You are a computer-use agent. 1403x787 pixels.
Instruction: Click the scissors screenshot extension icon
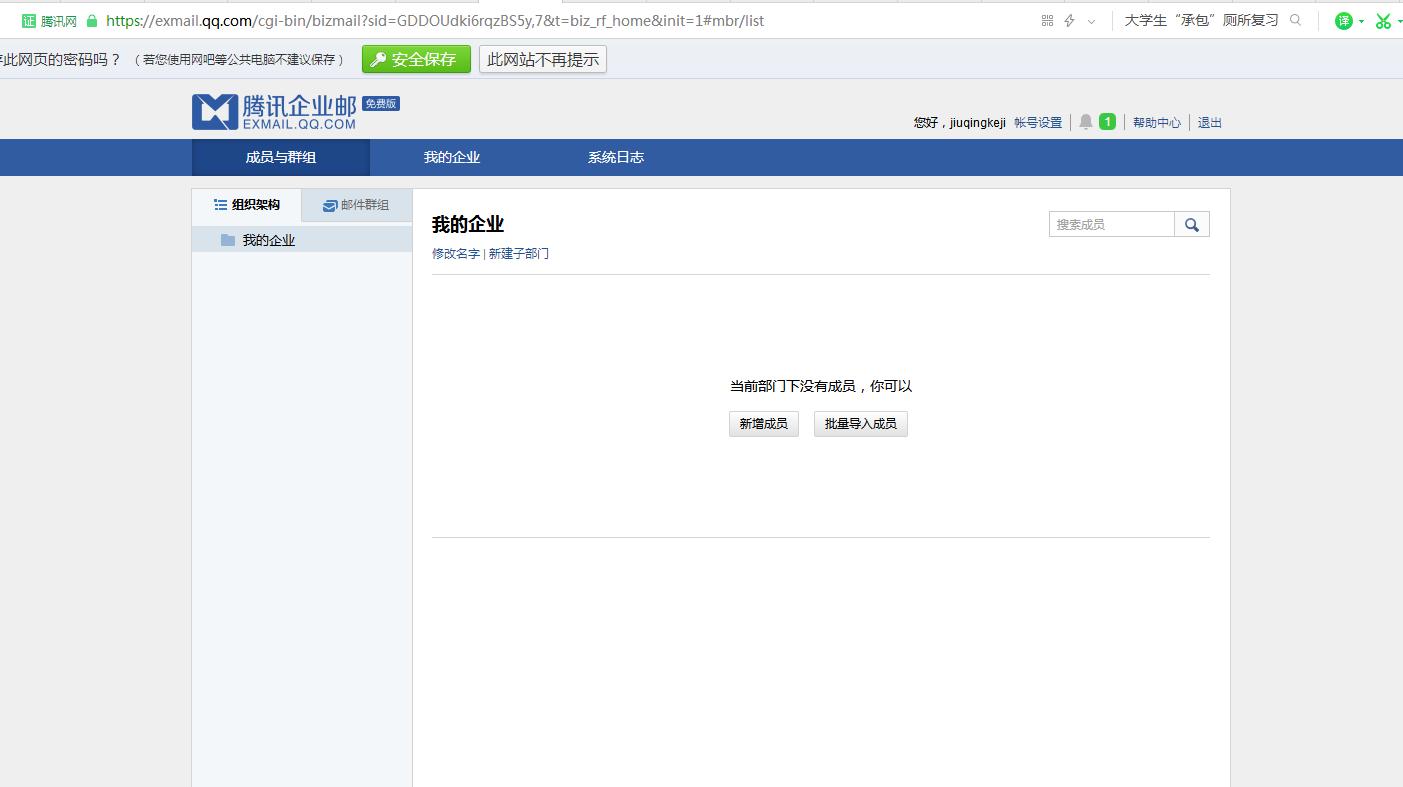tap(1384, 20)
